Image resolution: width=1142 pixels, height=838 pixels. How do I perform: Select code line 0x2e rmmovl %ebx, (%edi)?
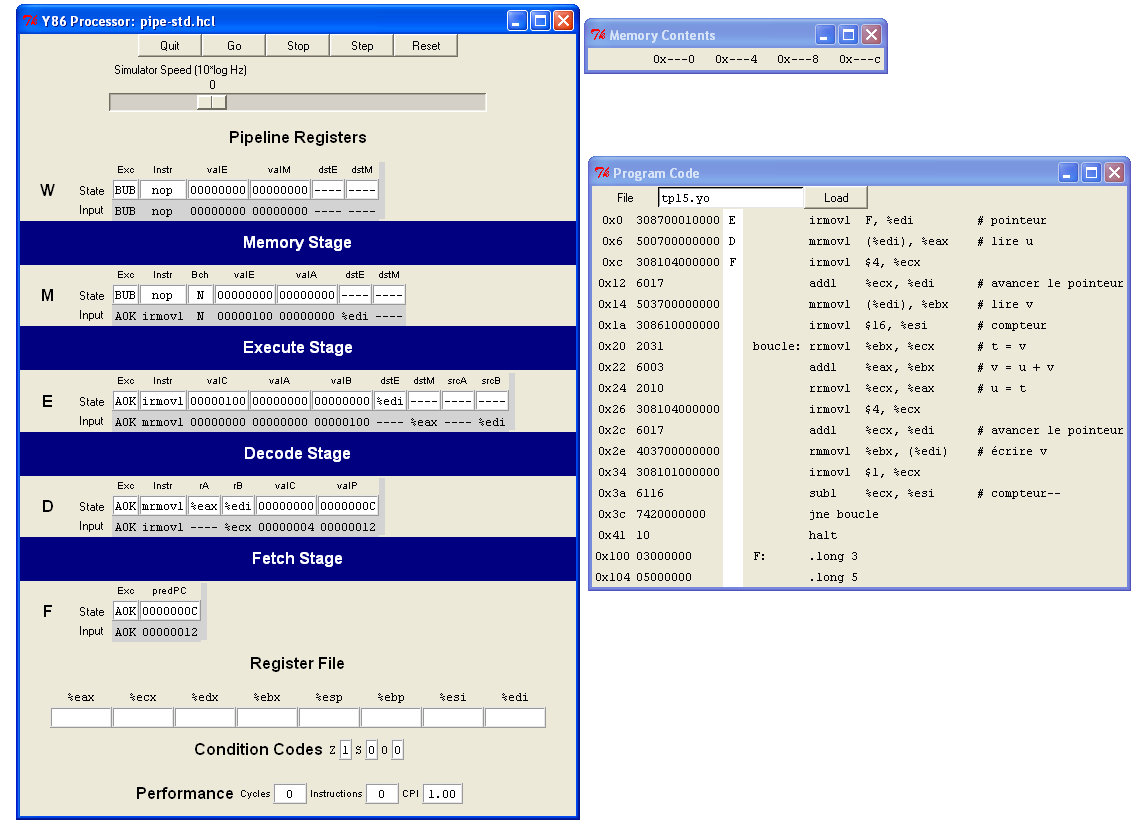[x=859, y=451]
